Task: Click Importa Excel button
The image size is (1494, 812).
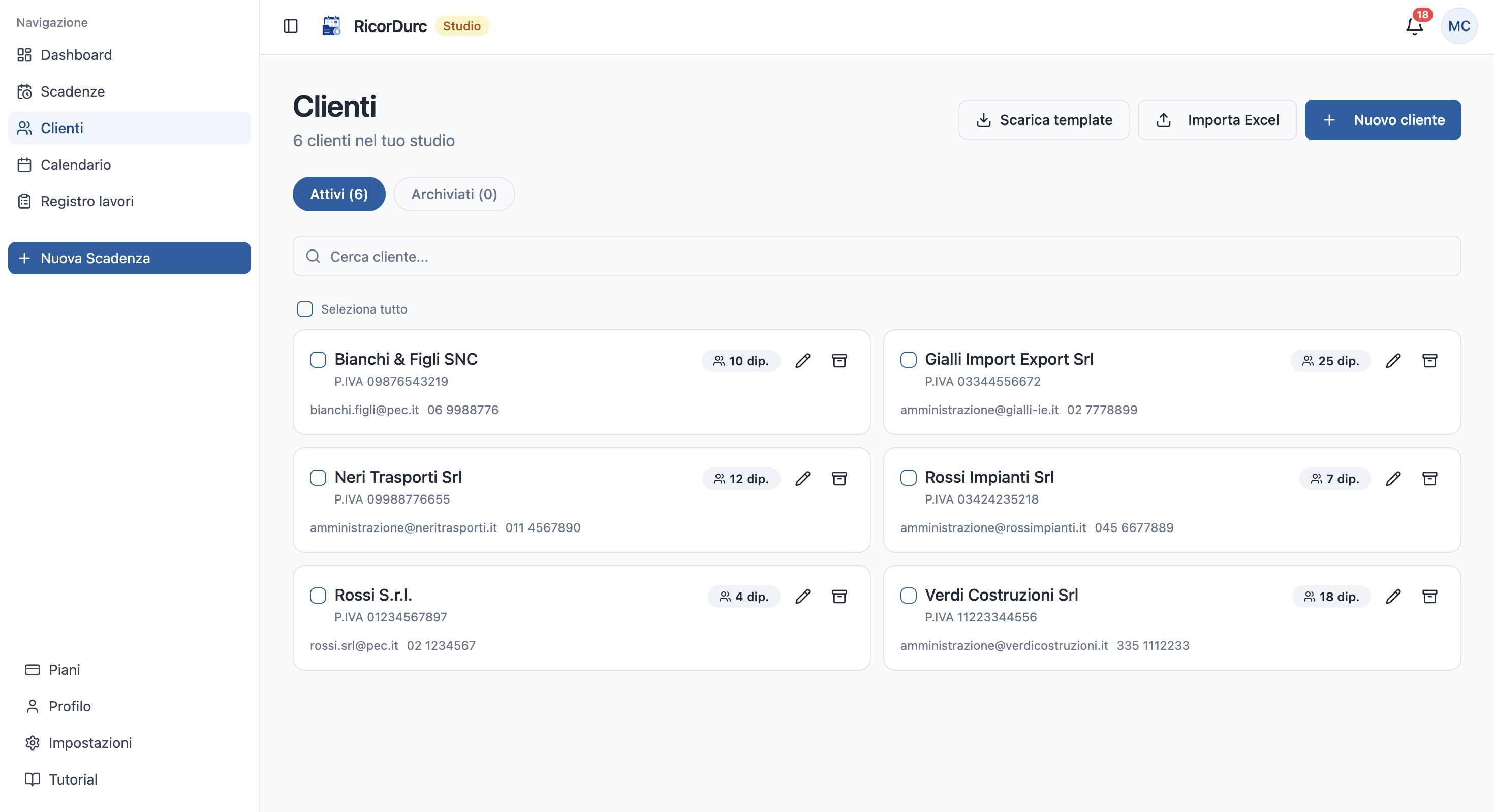Action: (1217, 120)
